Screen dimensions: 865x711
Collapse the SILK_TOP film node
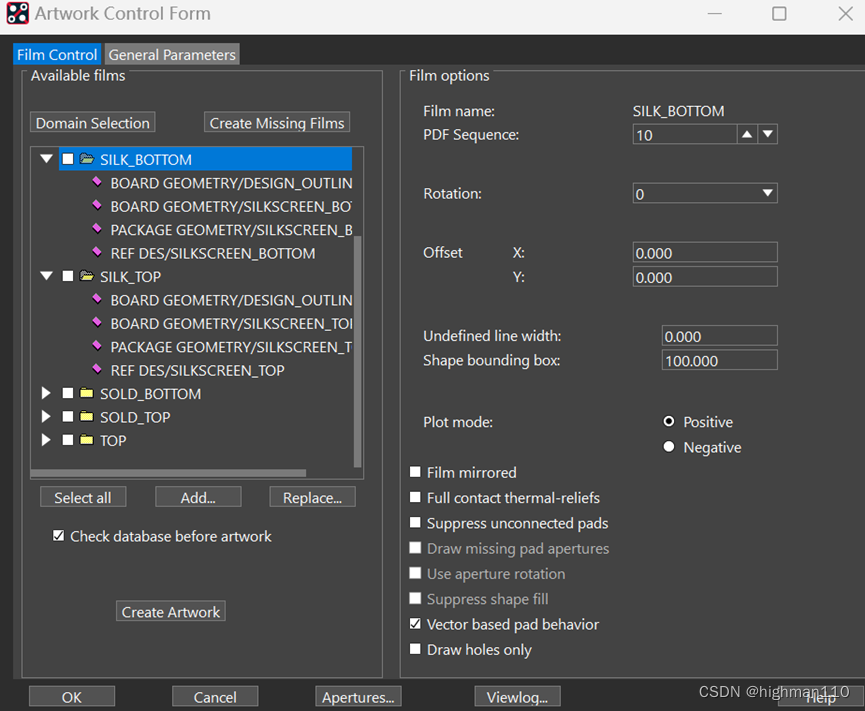[46, 277]
